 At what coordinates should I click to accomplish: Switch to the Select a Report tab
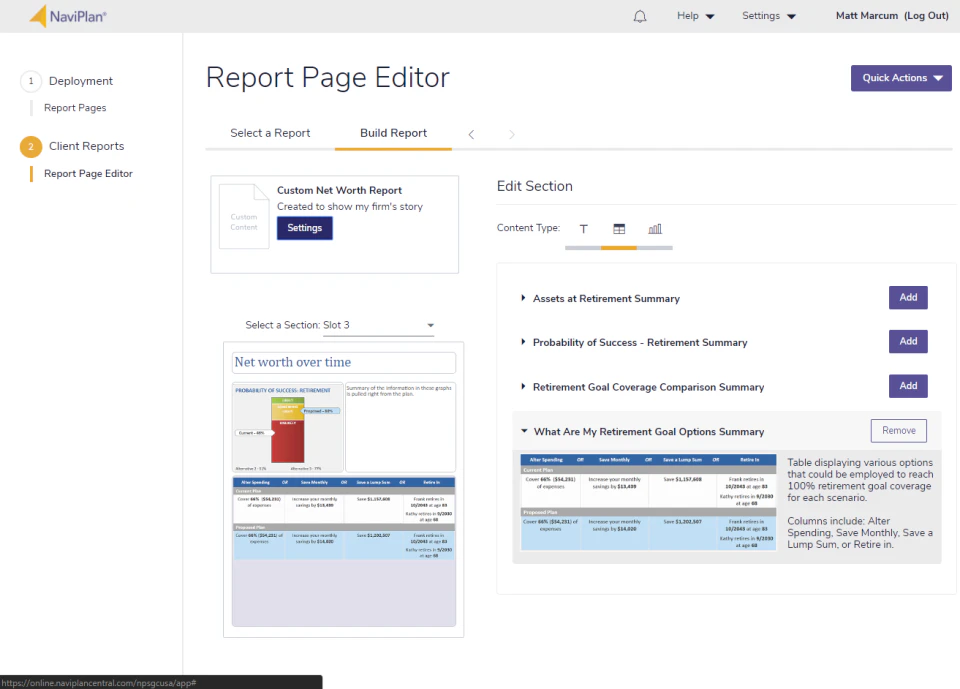coord(270,132)
